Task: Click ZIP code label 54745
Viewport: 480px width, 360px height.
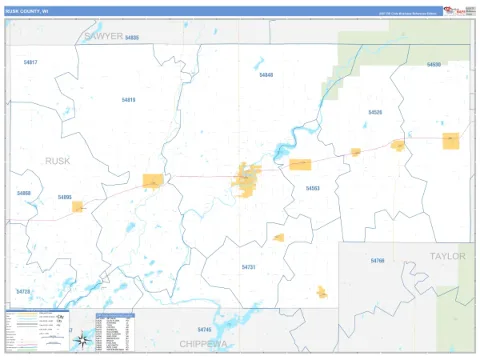Action: pos(204,330)
